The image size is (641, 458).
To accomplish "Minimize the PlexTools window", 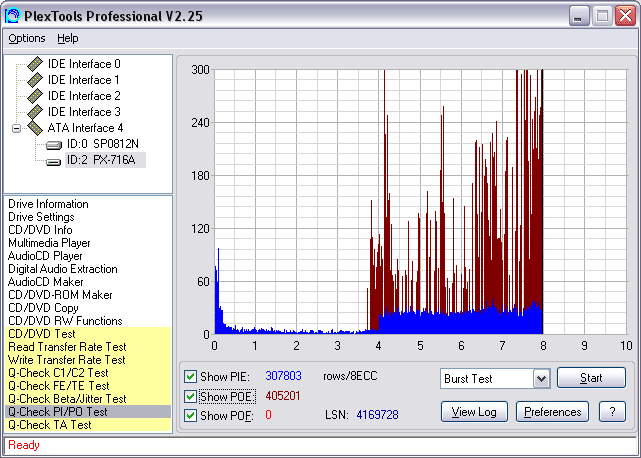I will pos(578,16).
